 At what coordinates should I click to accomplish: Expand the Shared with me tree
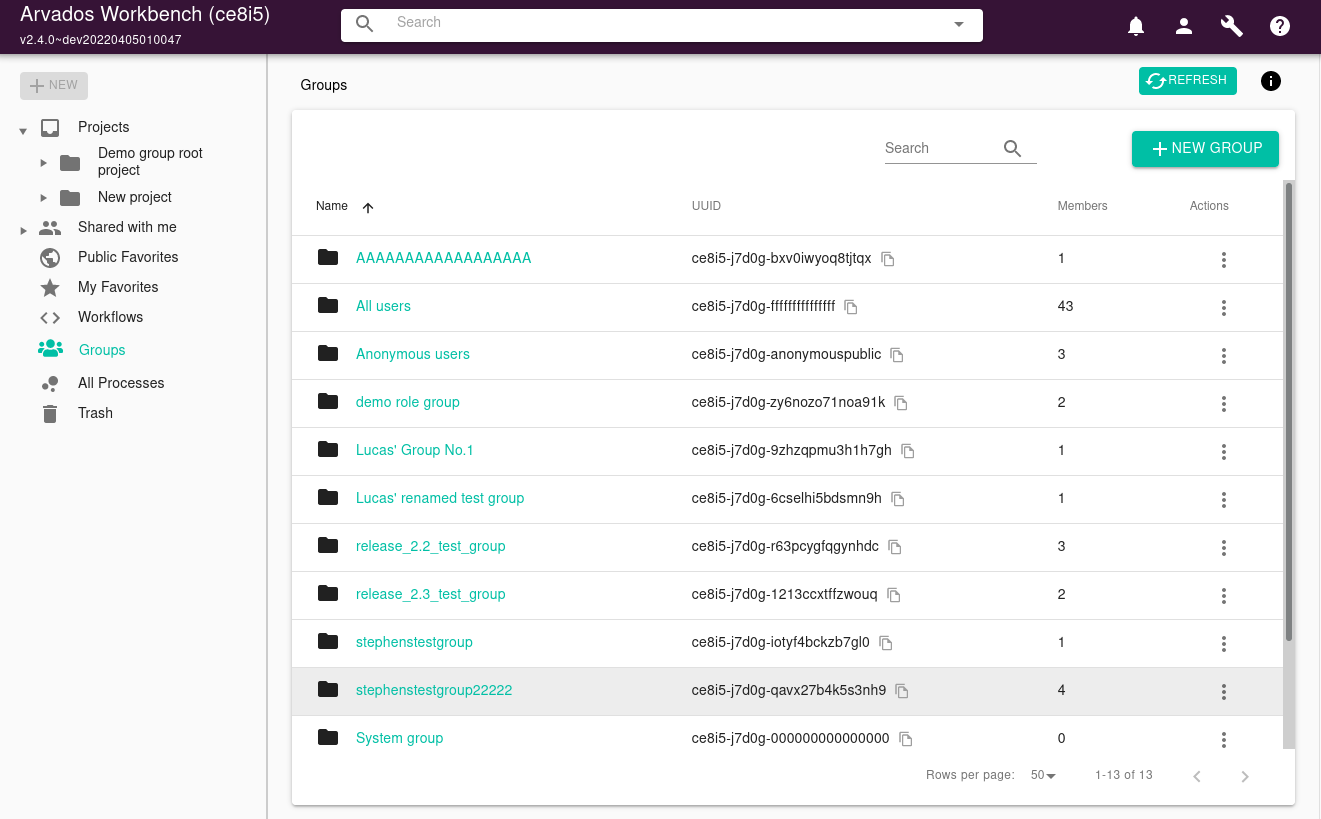[24, 230]
